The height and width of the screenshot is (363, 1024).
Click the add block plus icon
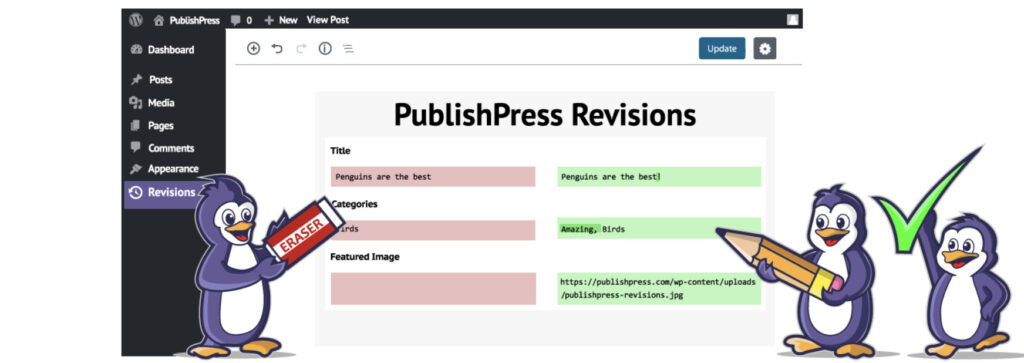coord(253,48)
